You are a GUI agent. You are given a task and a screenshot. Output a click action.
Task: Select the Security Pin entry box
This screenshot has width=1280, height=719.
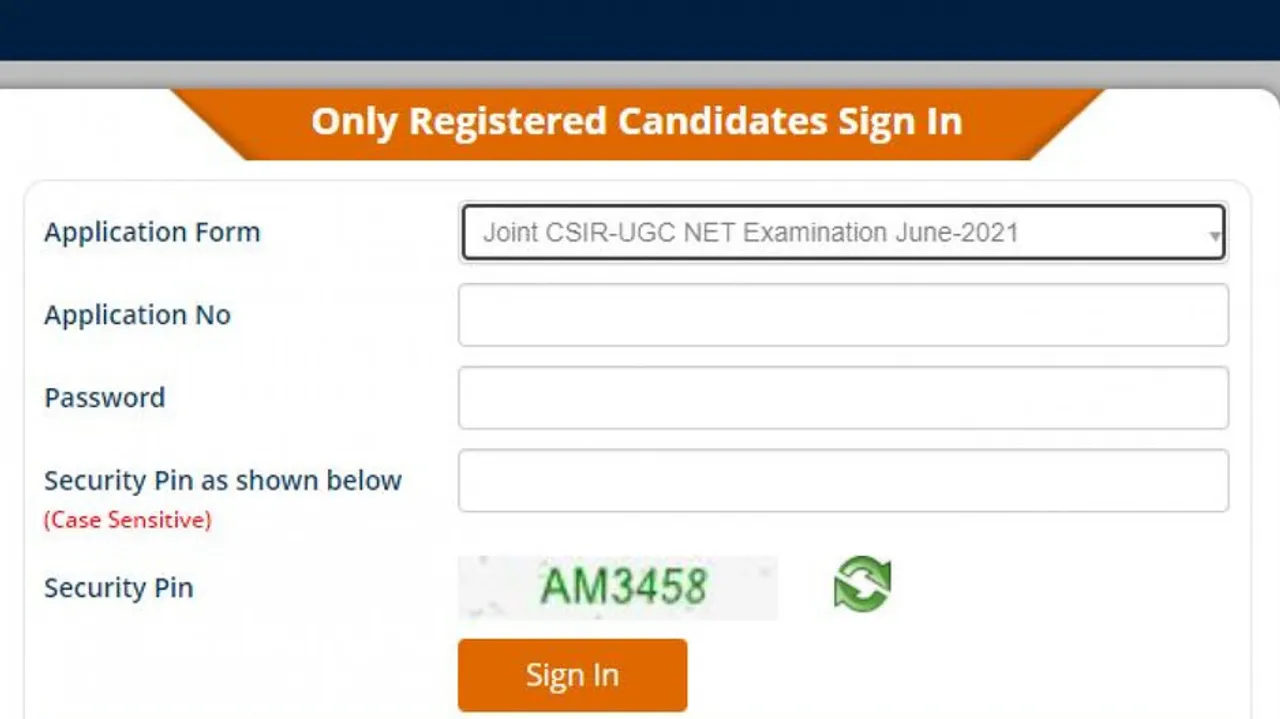(x=842, y=481)
